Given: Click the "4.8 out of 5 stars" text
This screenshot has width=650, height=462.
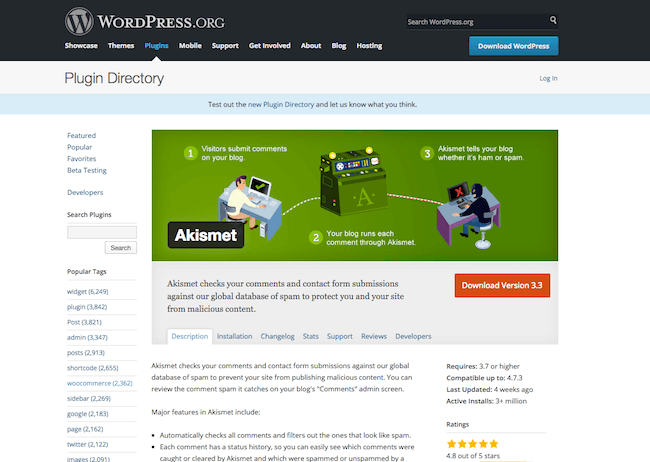Looking at the screenshot, I should click(x=473, y=456).
